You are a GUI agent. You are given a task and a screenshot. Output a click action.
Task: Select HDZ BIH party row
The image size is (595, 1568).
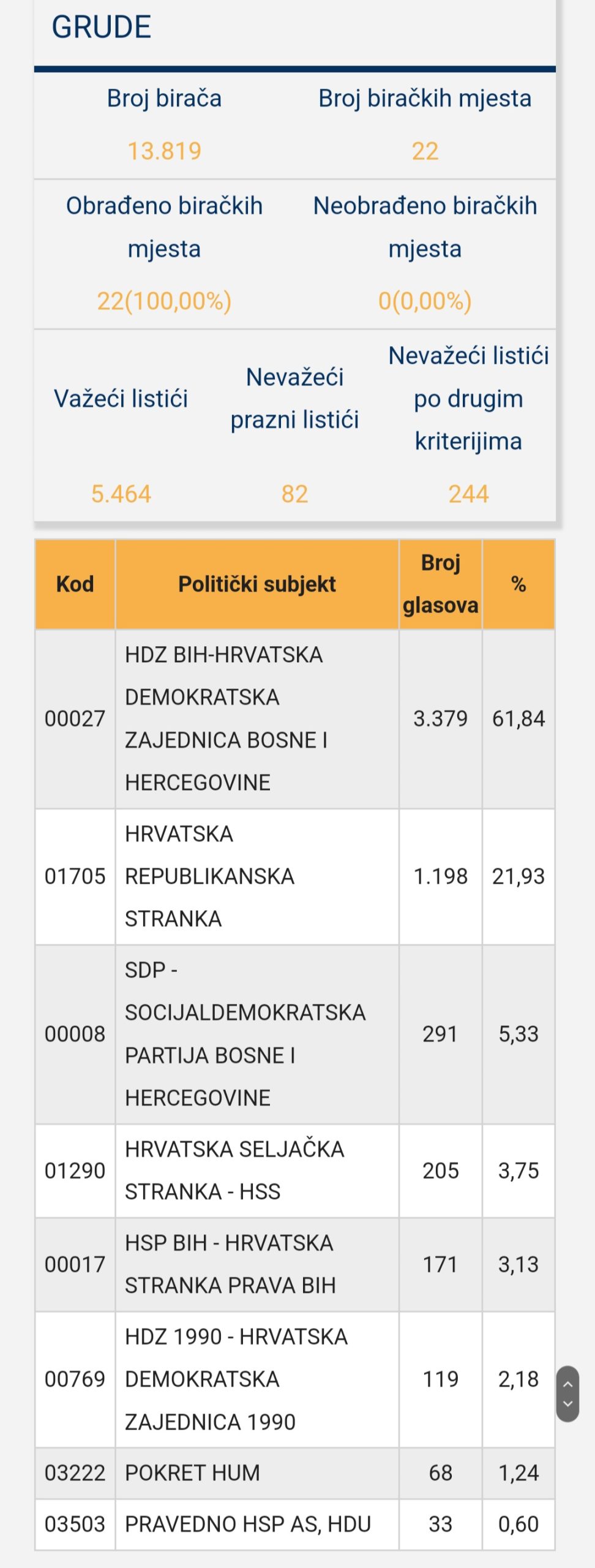295,719
